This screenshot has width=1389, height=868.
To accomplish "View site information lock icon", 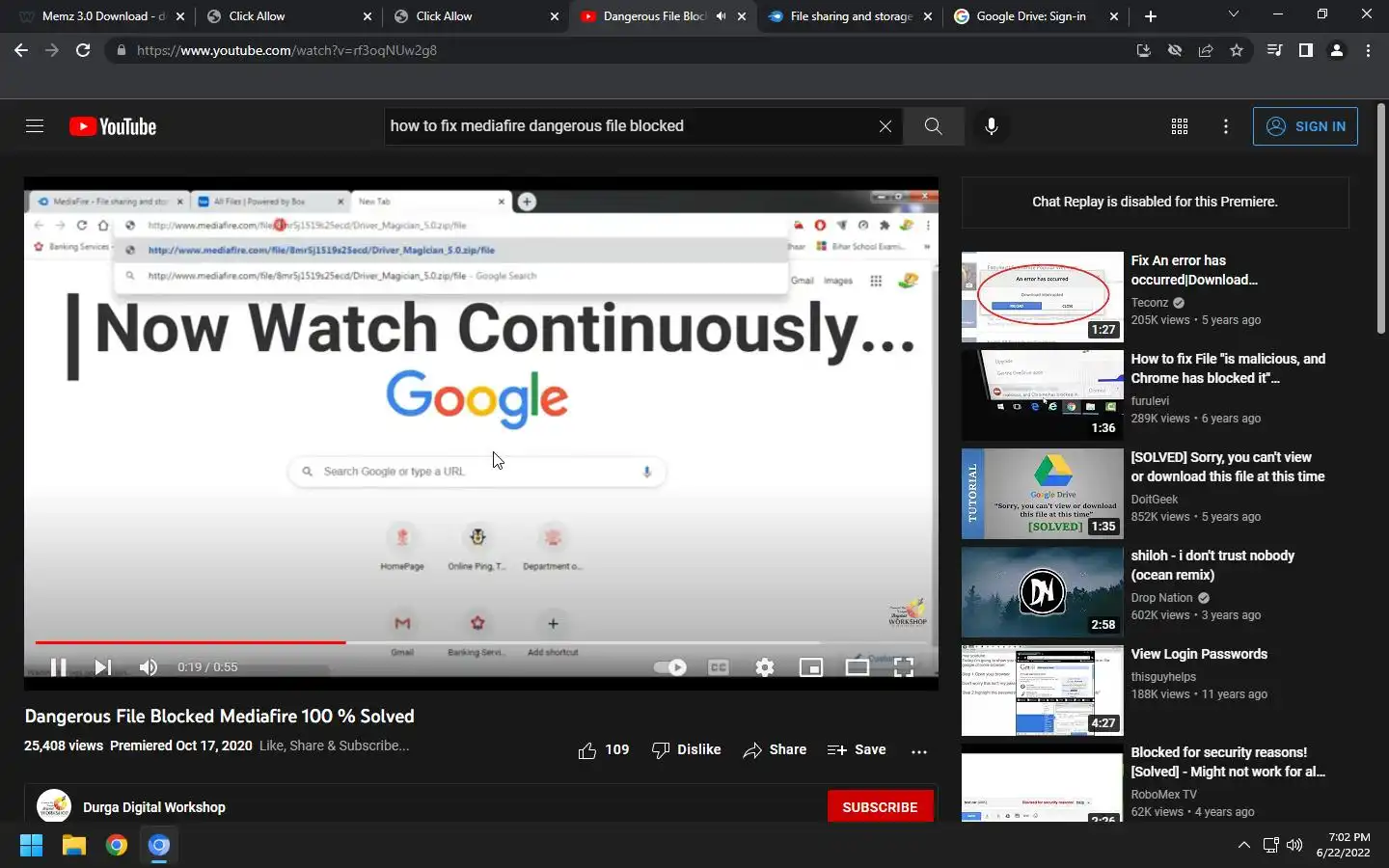I will point(121,50).
